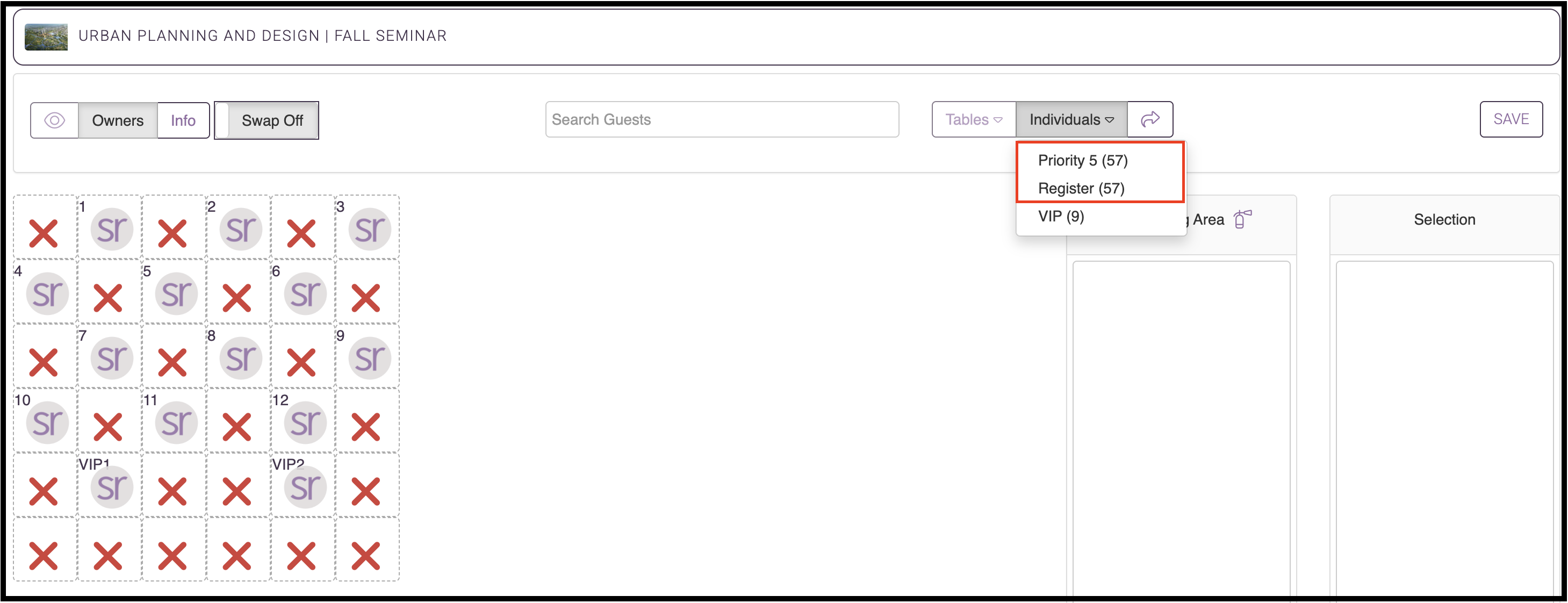Click the red X between tables 10 and 11
Screen dimensions: 1568x603
pos(107,428)
